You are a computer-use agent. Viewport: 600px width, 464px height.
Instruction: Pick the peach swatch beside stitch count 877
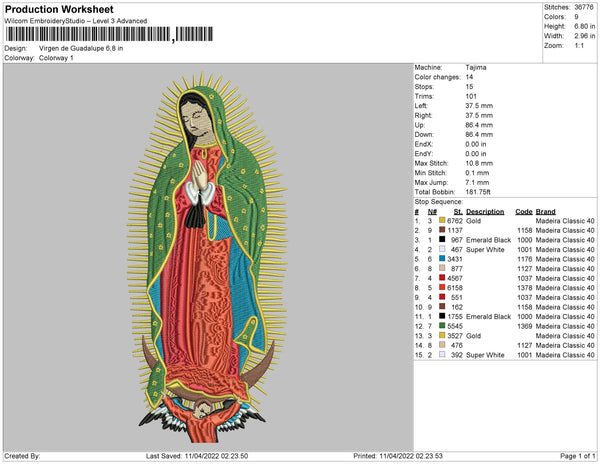(442, 268)
